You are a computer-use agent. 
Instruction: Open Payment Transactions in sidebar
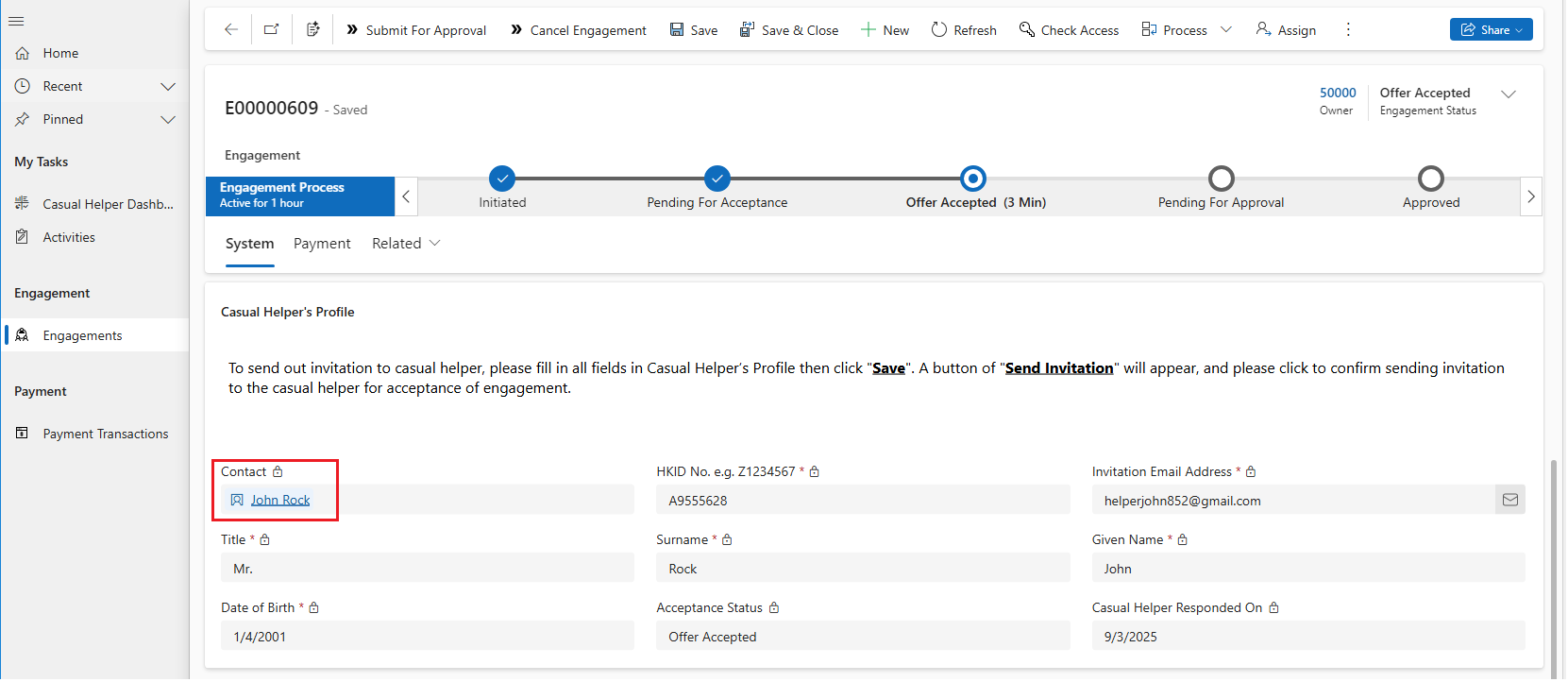click(x=105, y=434)
